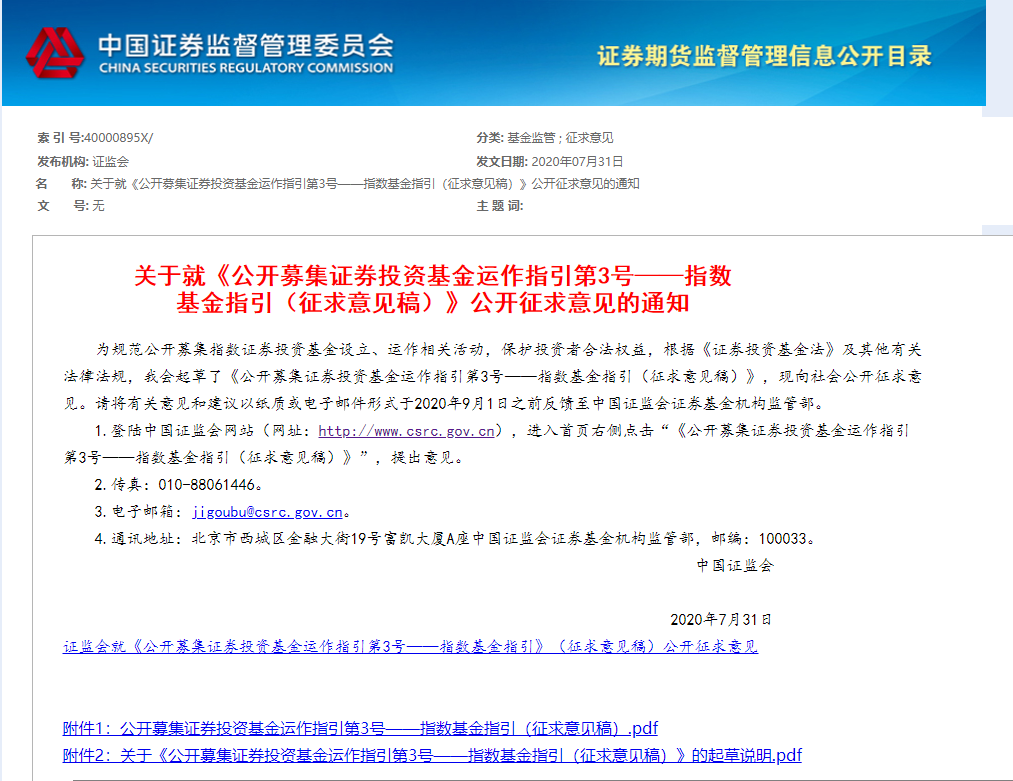The image size is (1013, 781).
Task: Click the 分类 基金监管；征求意见 text
Action: (545, 138)
